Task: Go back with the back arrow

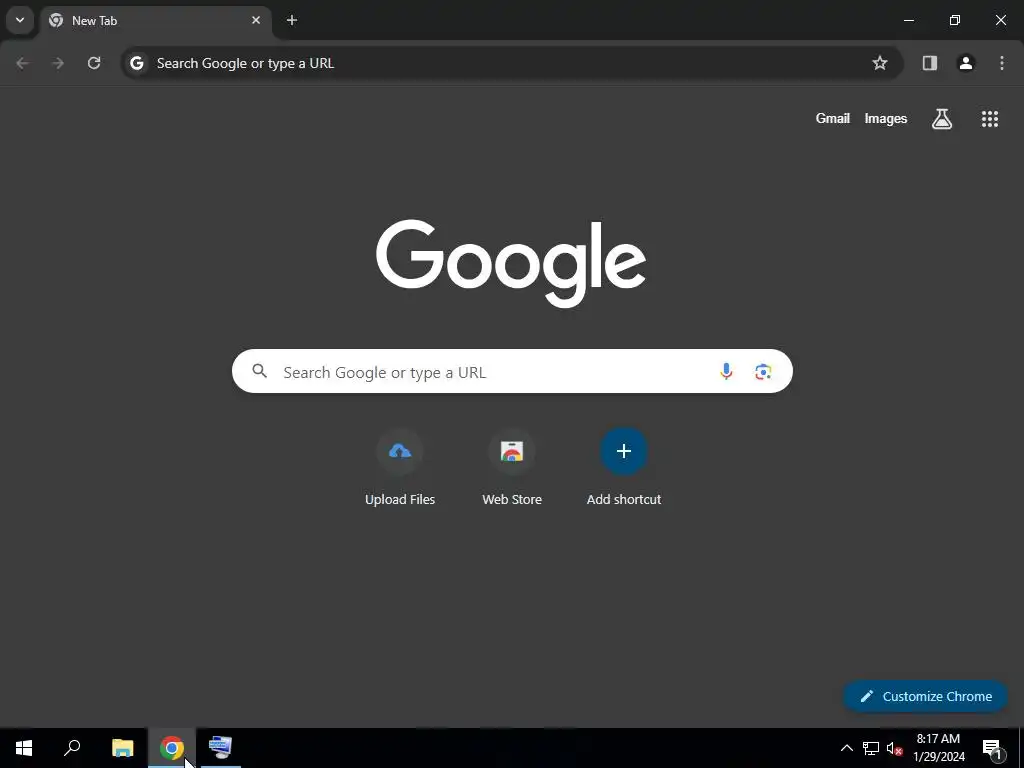Action: (22, 63)
